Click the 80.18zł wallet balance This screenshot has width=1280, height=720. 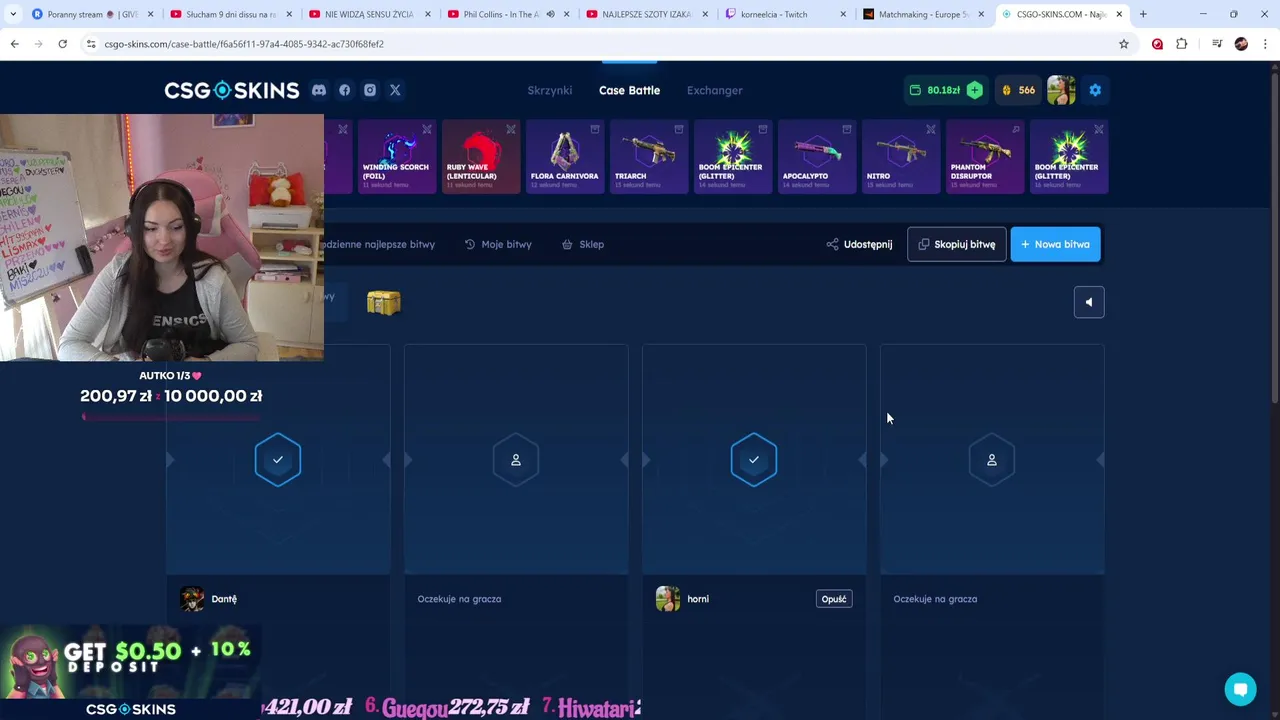click(x=935, y=90)
